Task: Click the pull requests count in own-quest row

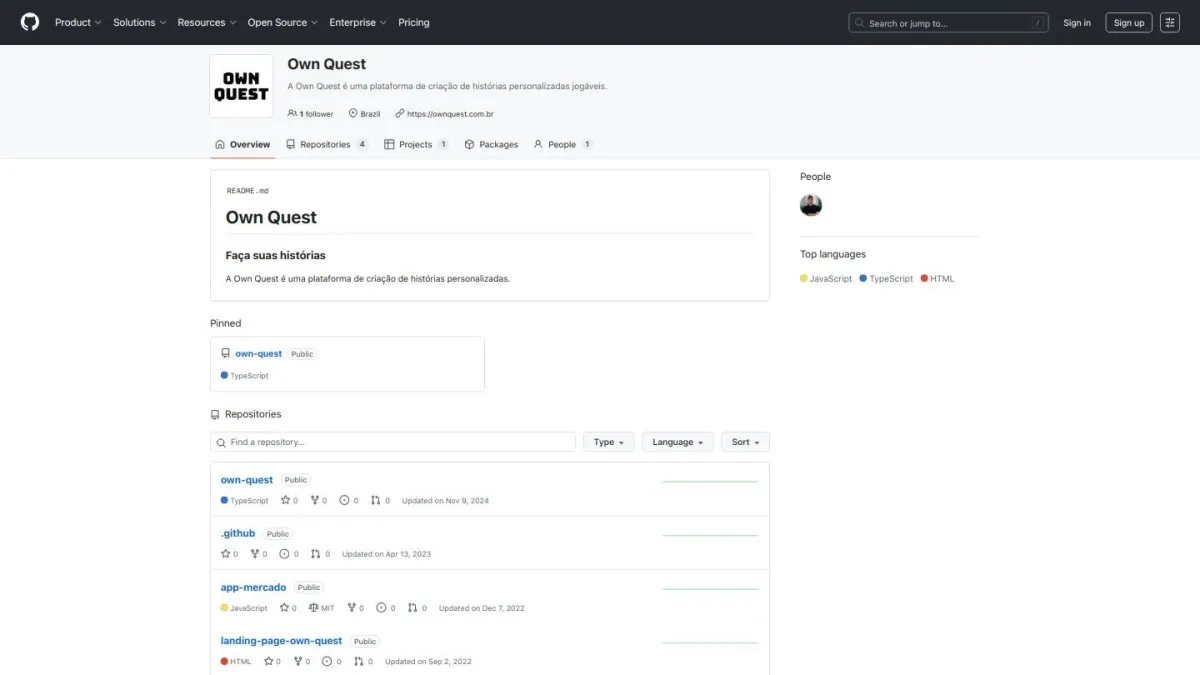Action: pyautogui.click(x=380, y=501)
